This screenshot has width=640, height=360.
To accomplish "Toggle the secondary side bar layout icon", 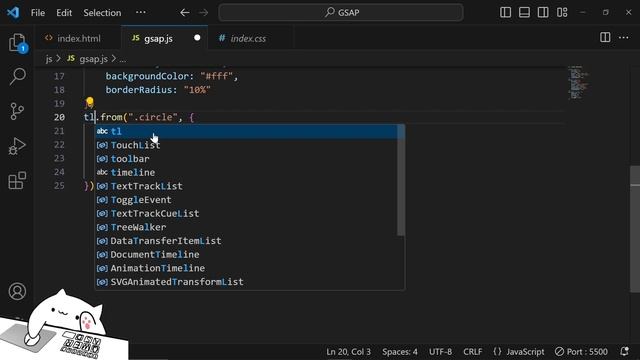I will tap(543, 13).
